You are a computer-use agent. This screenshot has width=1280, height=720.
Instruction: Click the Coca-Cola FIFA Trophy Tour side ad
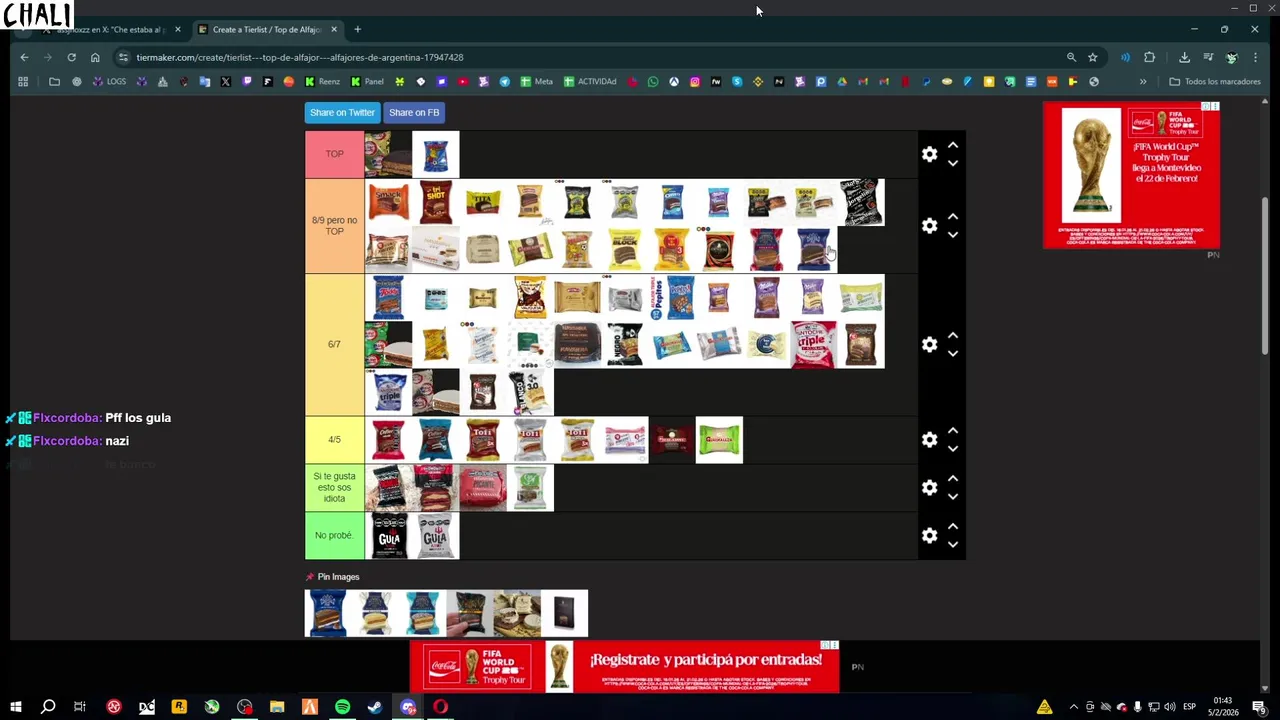(x=1131, y=175)
